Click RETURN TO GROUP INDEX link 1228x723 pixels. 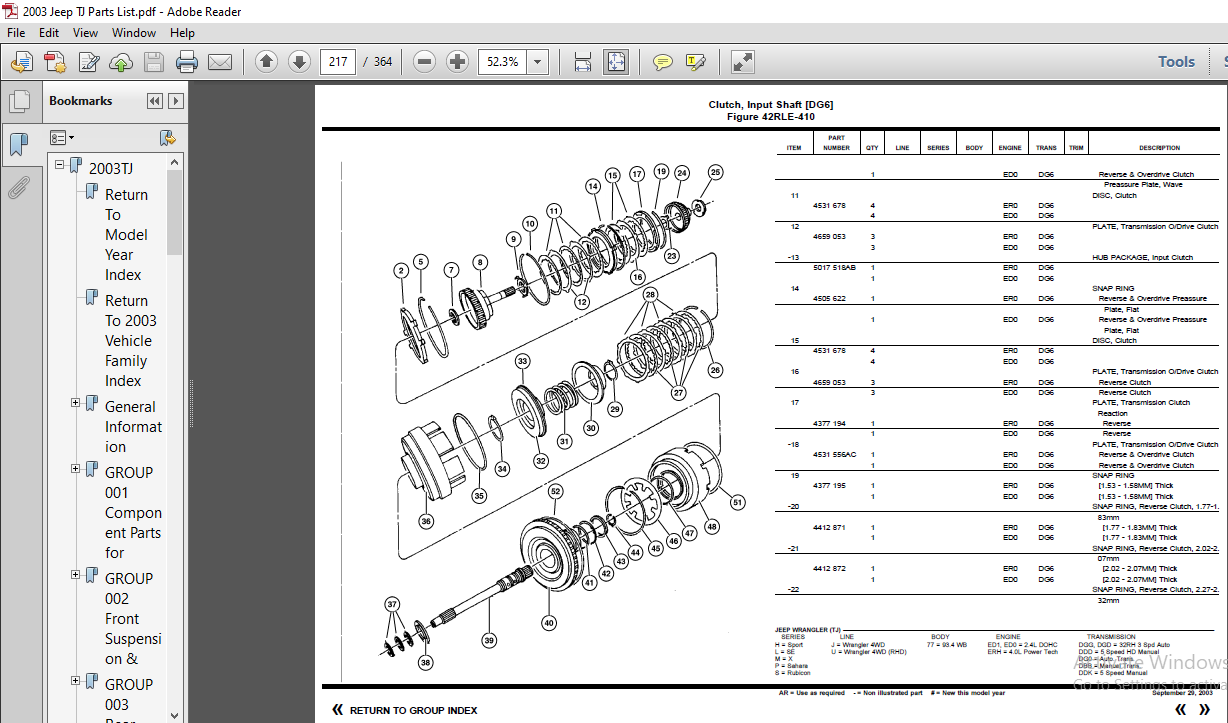[x=413, y=710]
